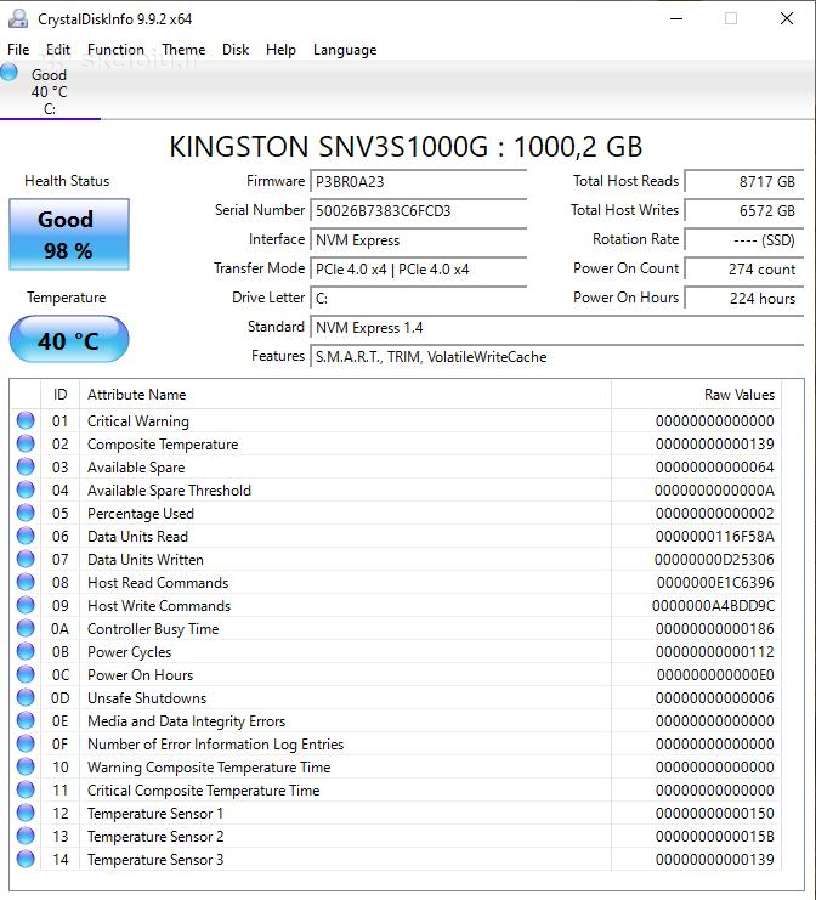Click the status circle for Temperature Sensor 1
Screen dimensions: 816x900
tap(25, 813)
